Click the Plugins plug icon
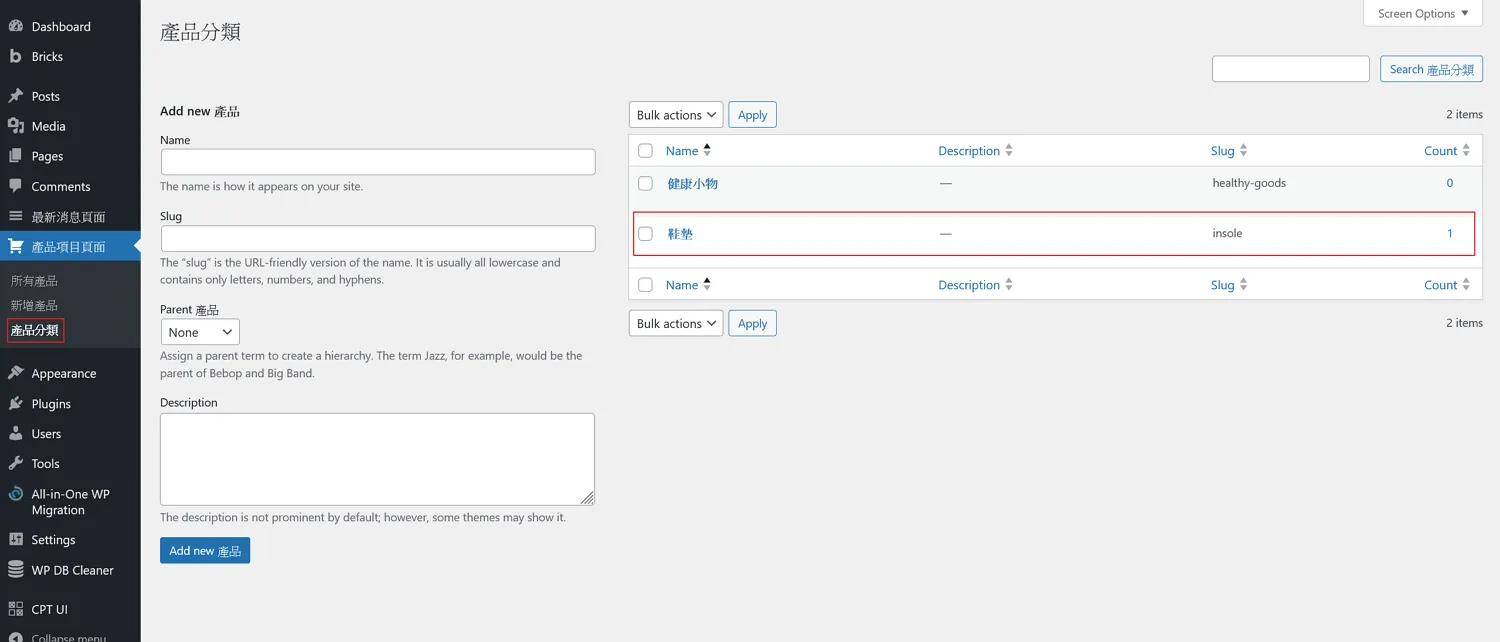The width and height of the screenshot is (1500, 642). coord(15,404)
